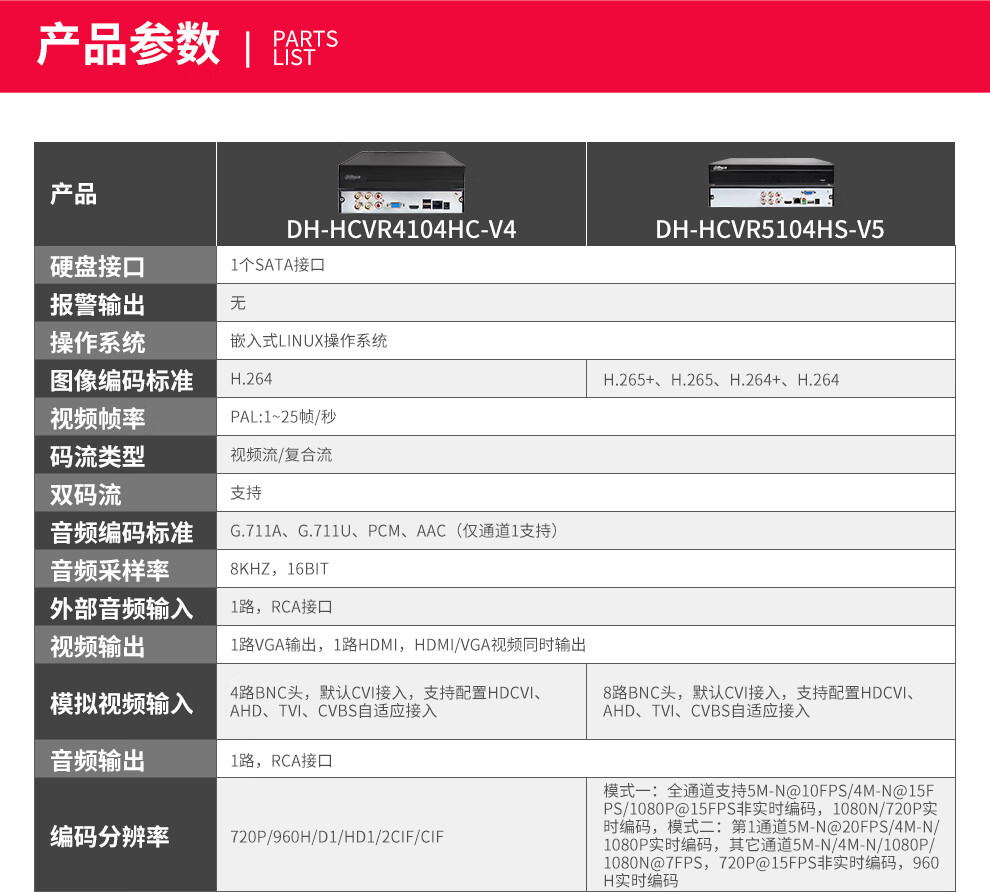This screenshot has height=892, width=990.
Task: Click the 音频编码标准 row label
Action: (122, 532)
